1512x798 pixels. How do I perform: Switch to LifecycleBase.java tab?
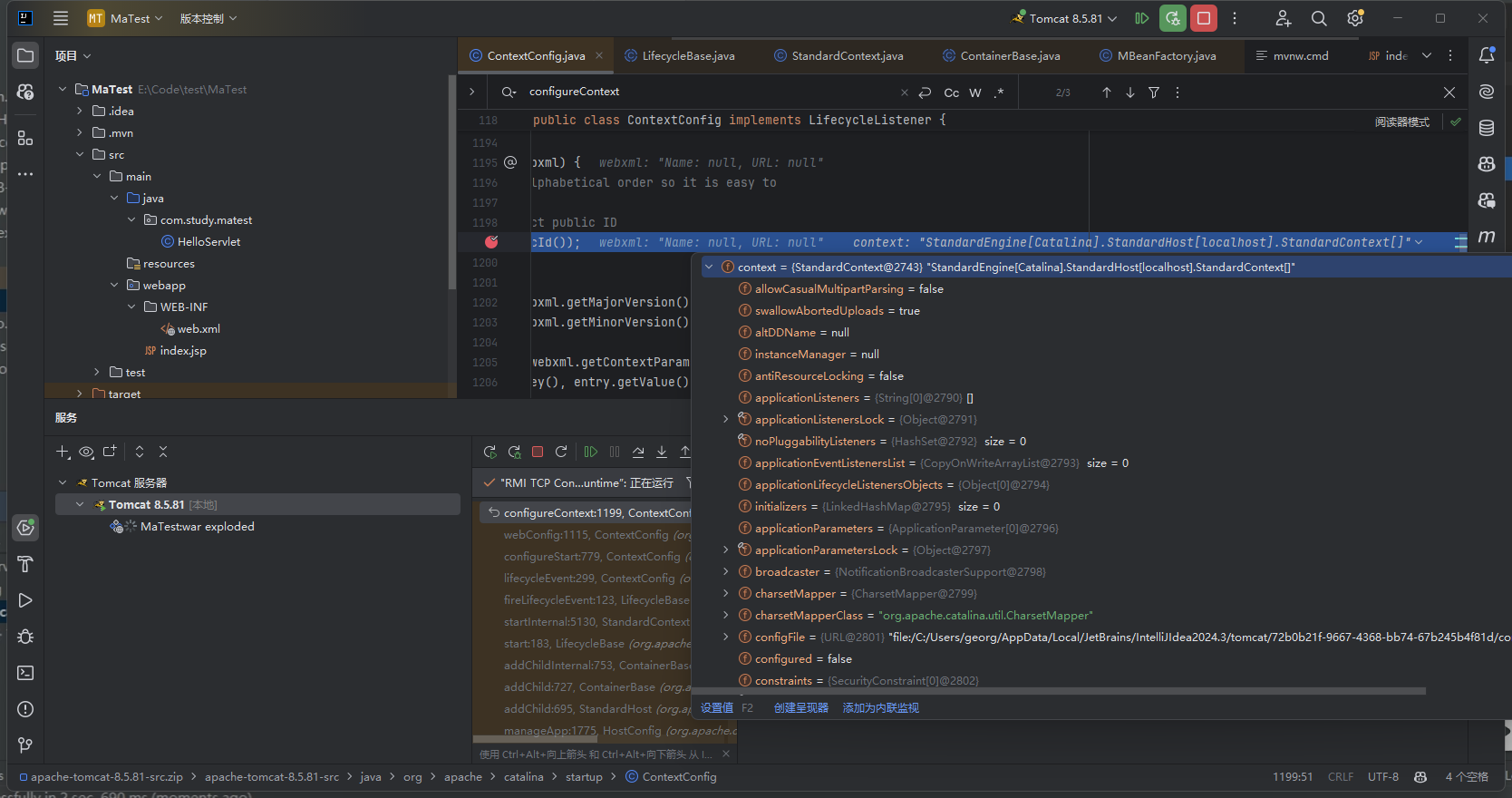[680, 55]
